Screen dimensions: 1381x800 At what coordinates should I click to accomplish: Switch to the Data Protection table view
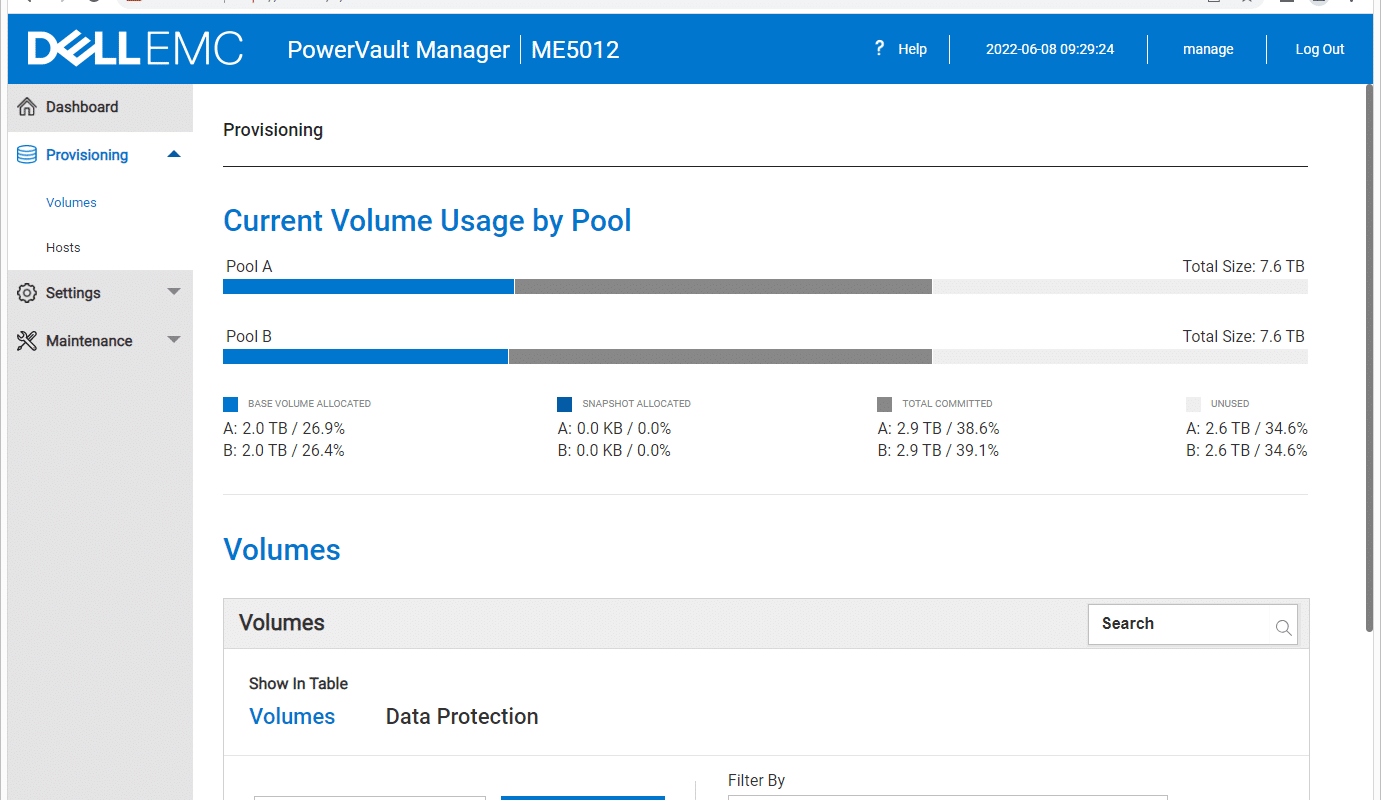click(462, 717)
